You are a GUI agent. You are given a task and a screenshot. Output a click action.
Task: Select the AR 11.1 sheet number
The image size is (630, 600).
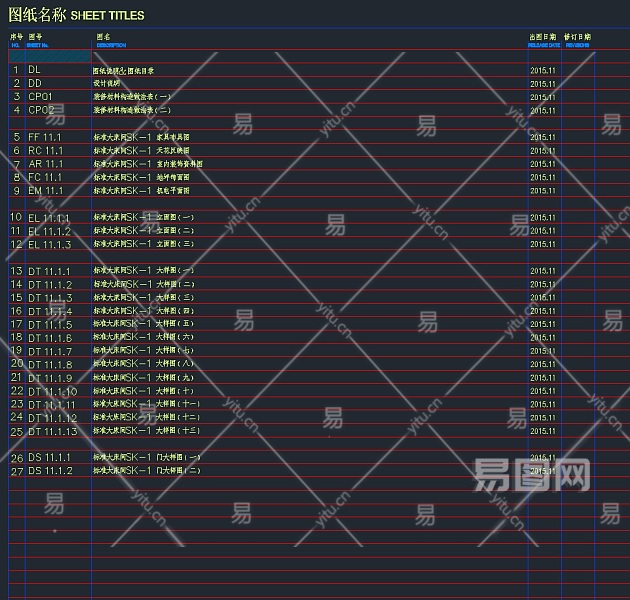(45, 164)
